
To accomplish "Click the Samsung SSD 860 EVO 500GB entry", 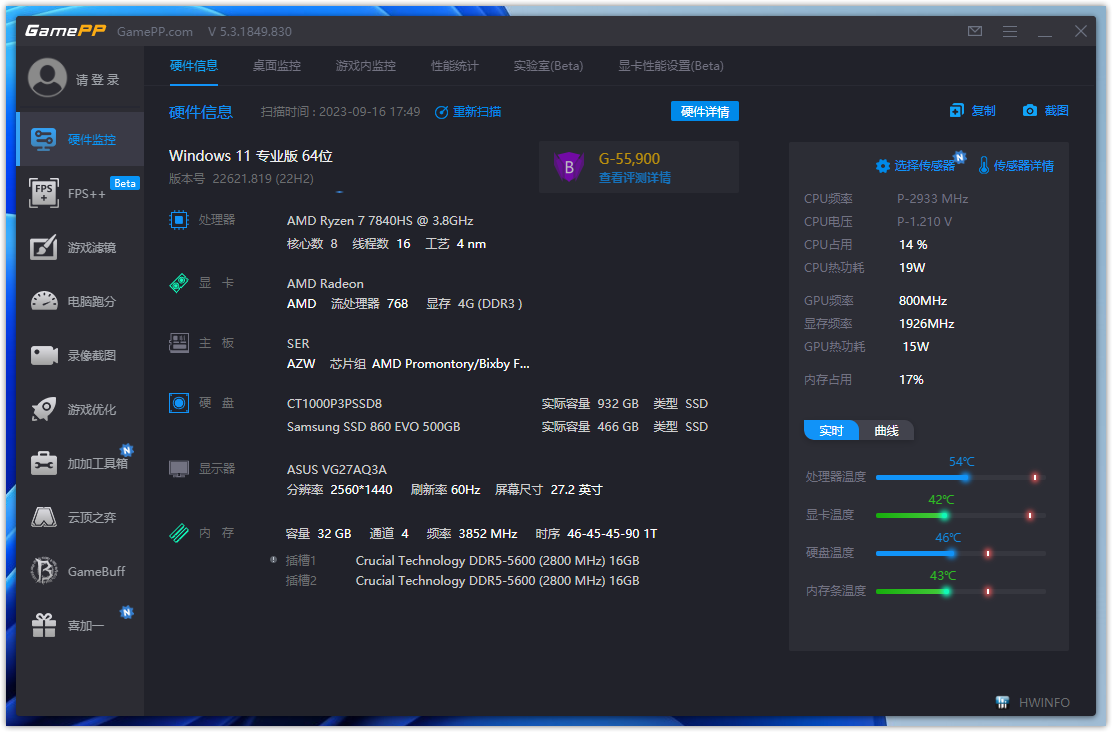I will 374,427.
